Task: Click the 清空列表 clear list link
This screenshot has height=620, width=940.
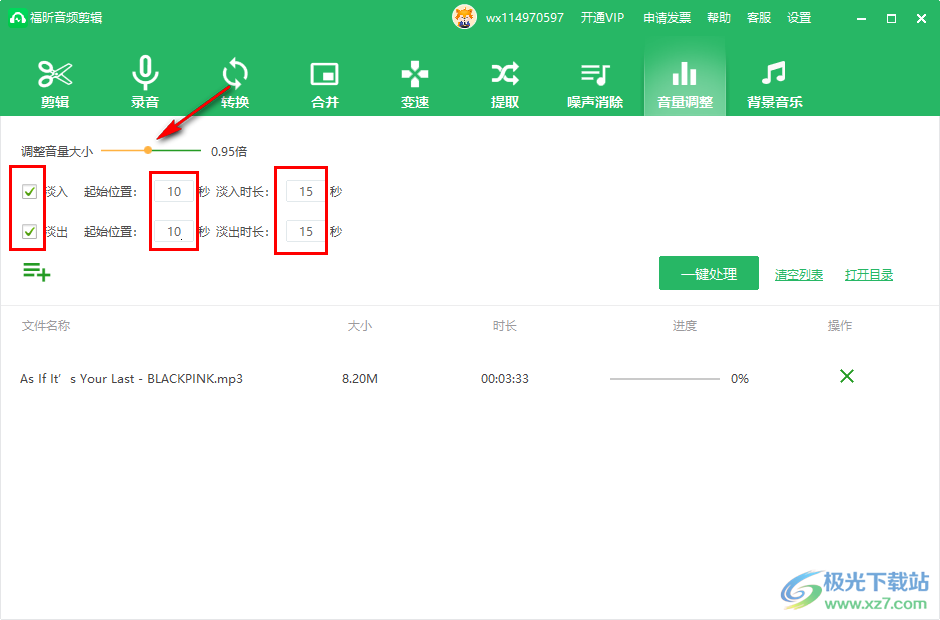Action: tap(799, 275)
